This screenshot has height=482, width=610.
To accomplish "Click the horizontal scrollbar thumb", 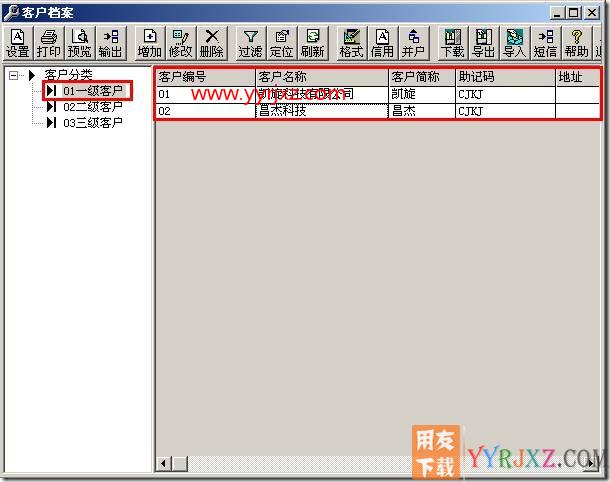I will (180, 463).
